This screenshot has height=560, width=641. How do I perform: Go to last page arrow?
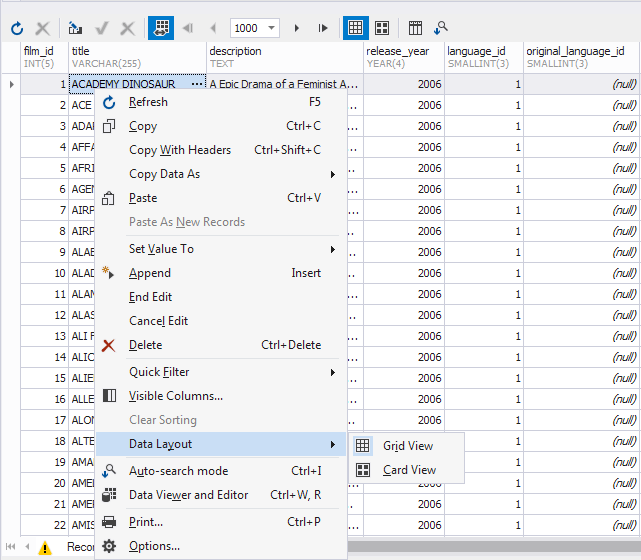[323, 28]
